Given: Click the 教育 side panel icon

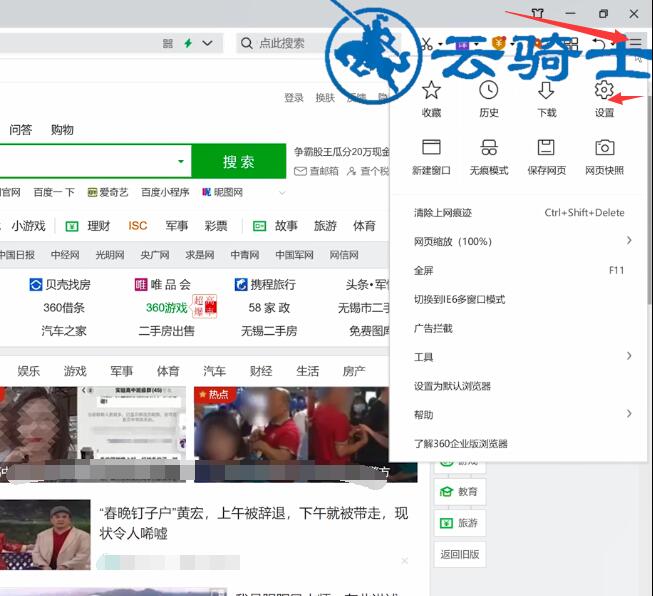Looking at the screenshot, I should [446, 492].
